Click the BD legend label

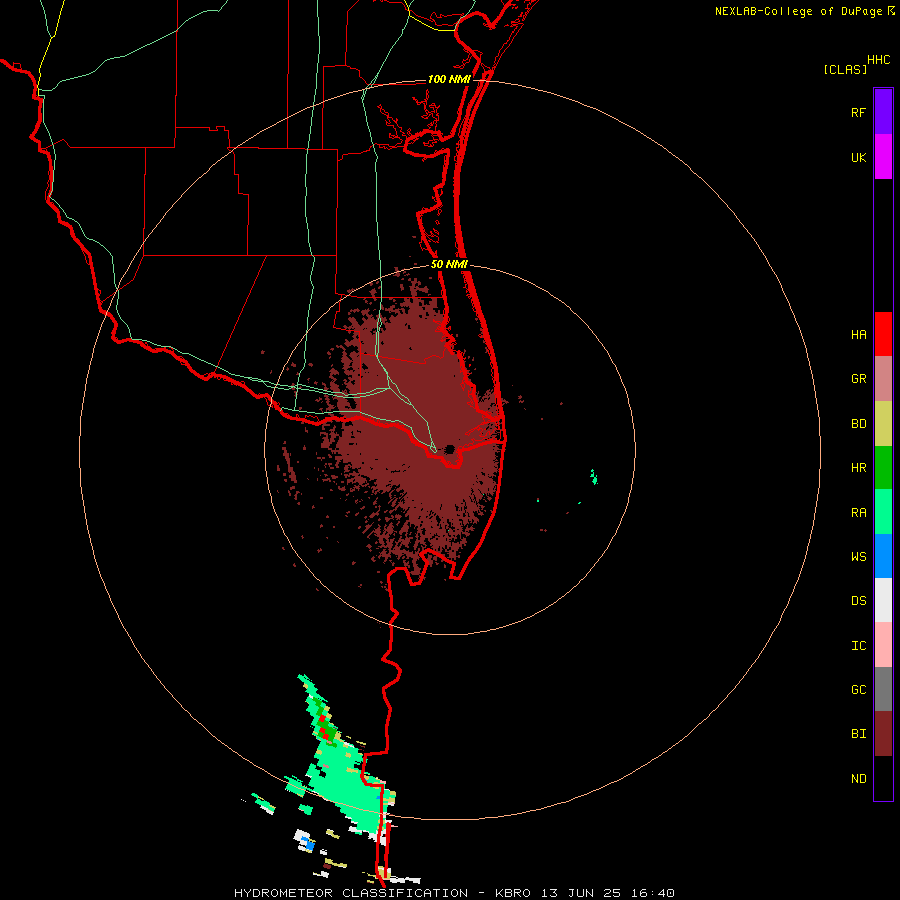click(x=858, y=424)
